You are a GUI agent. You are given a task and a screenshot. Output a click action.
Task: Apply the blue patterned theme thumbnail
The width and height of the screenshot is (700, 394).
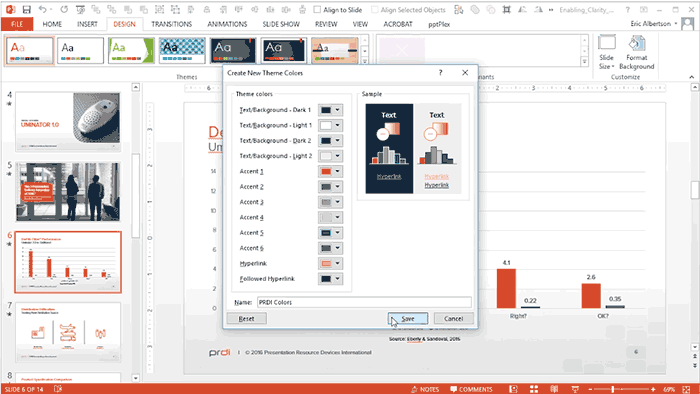[182, 50]
